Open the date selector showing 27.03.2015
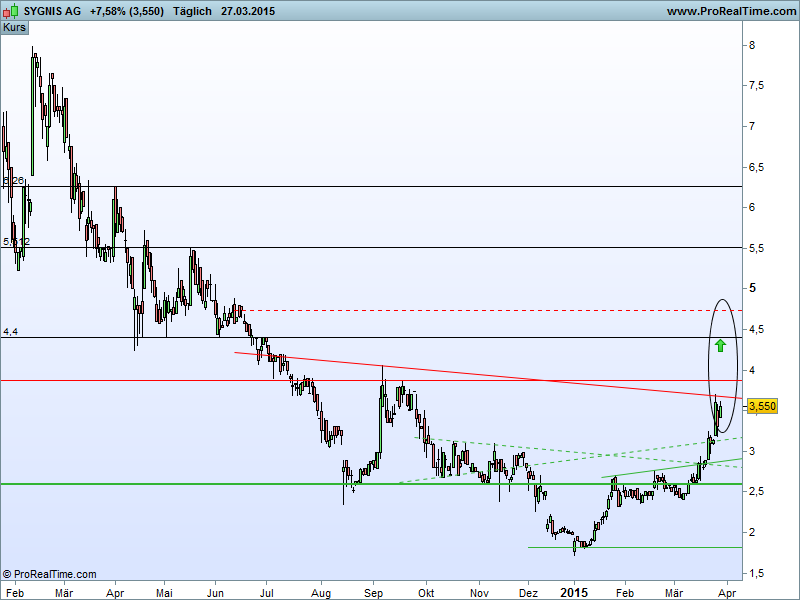Screen dimensions: 800x600 [247, 10]
